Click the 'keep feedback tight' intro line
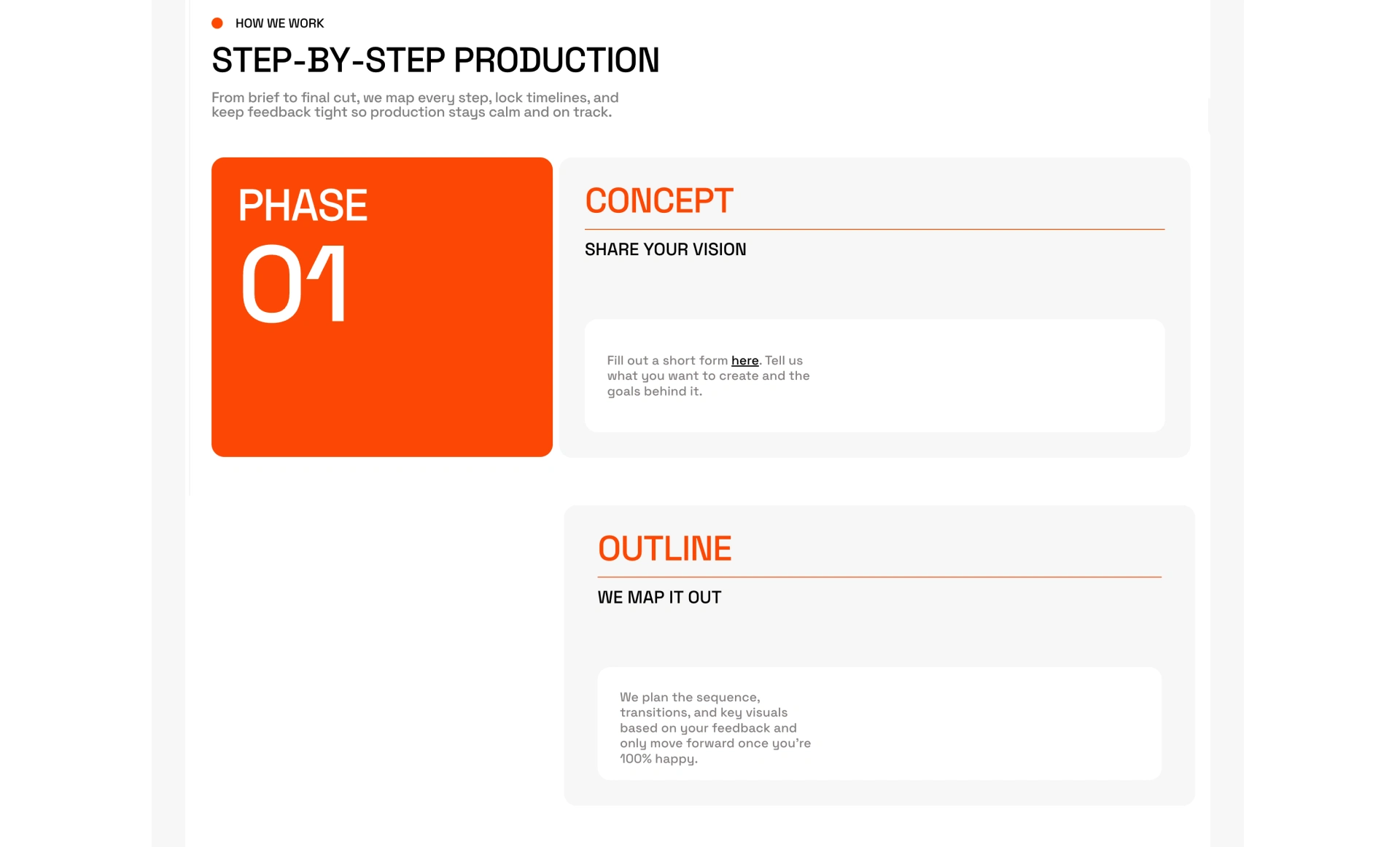 pyautogui.click(x=411, y=112)
